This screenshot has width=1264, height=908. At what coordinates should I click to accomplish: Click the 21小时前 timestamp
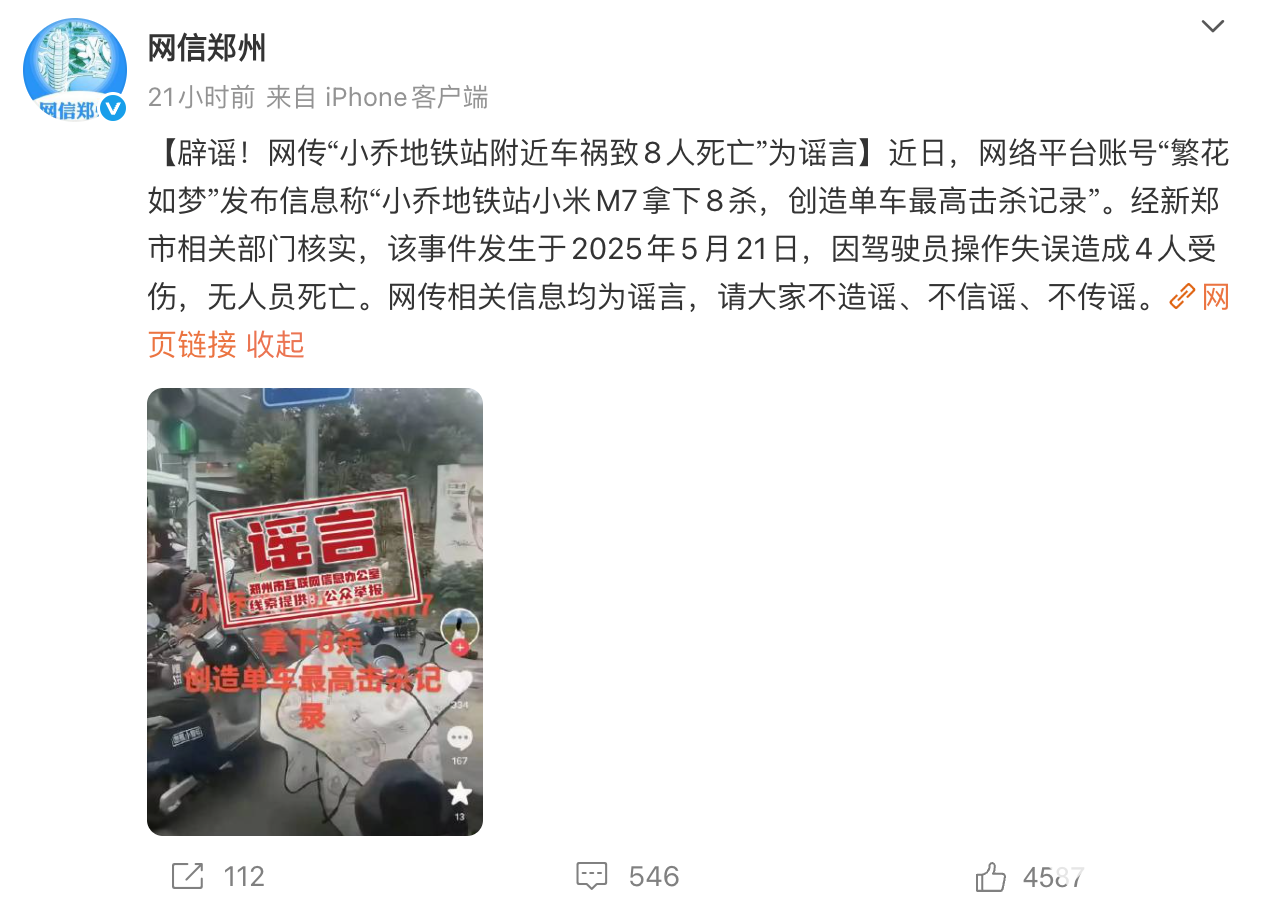click(x=202, y=97)
